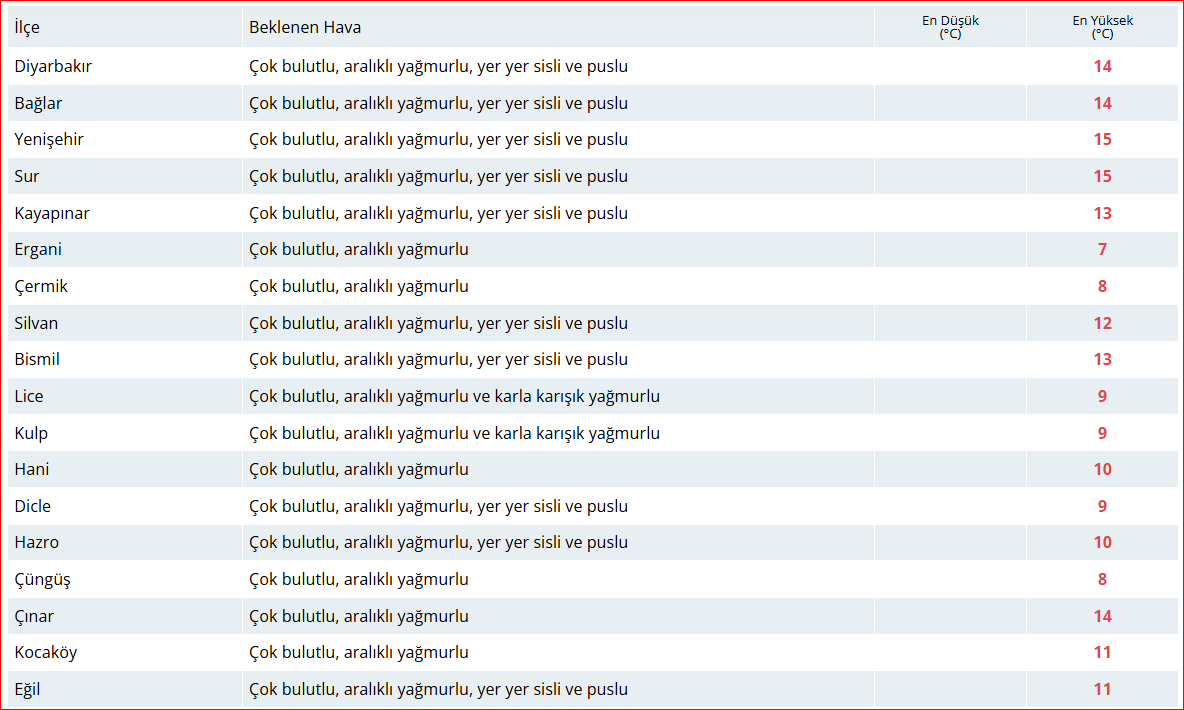Select the Ergani district name

(x=38, y=250)
